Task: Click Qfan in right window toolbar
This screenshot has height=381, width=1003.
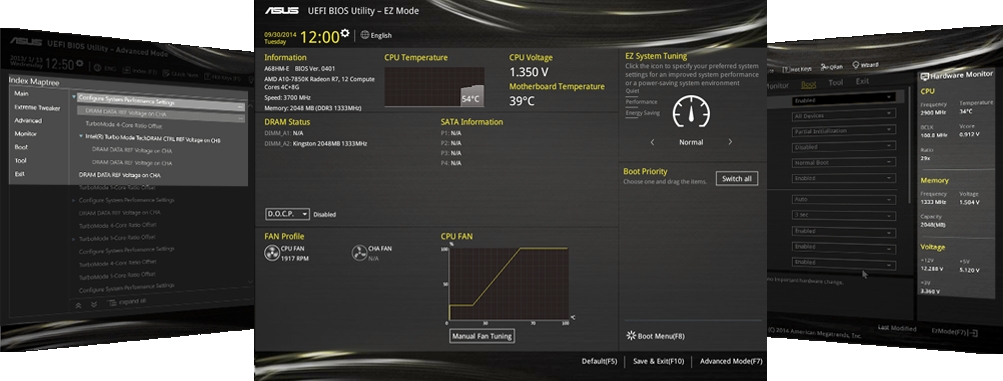Action: pyautogui.click(x=832, y=66)
